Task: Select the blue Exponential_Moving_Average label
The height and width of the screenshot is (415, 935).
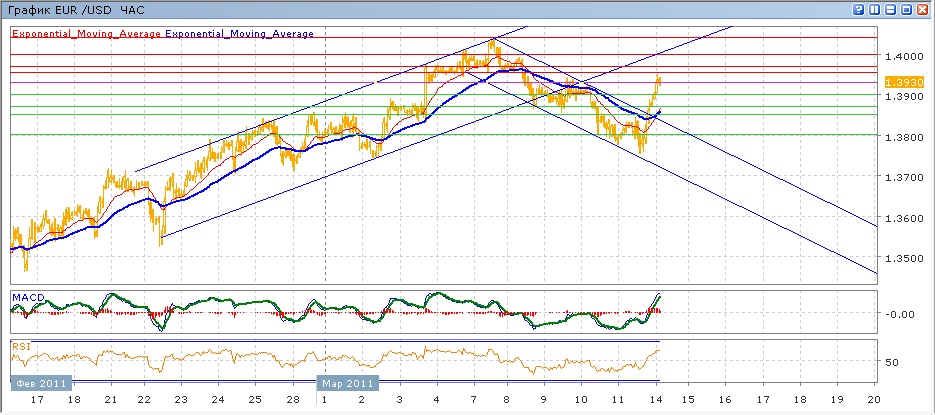Action: click(239, 33)
